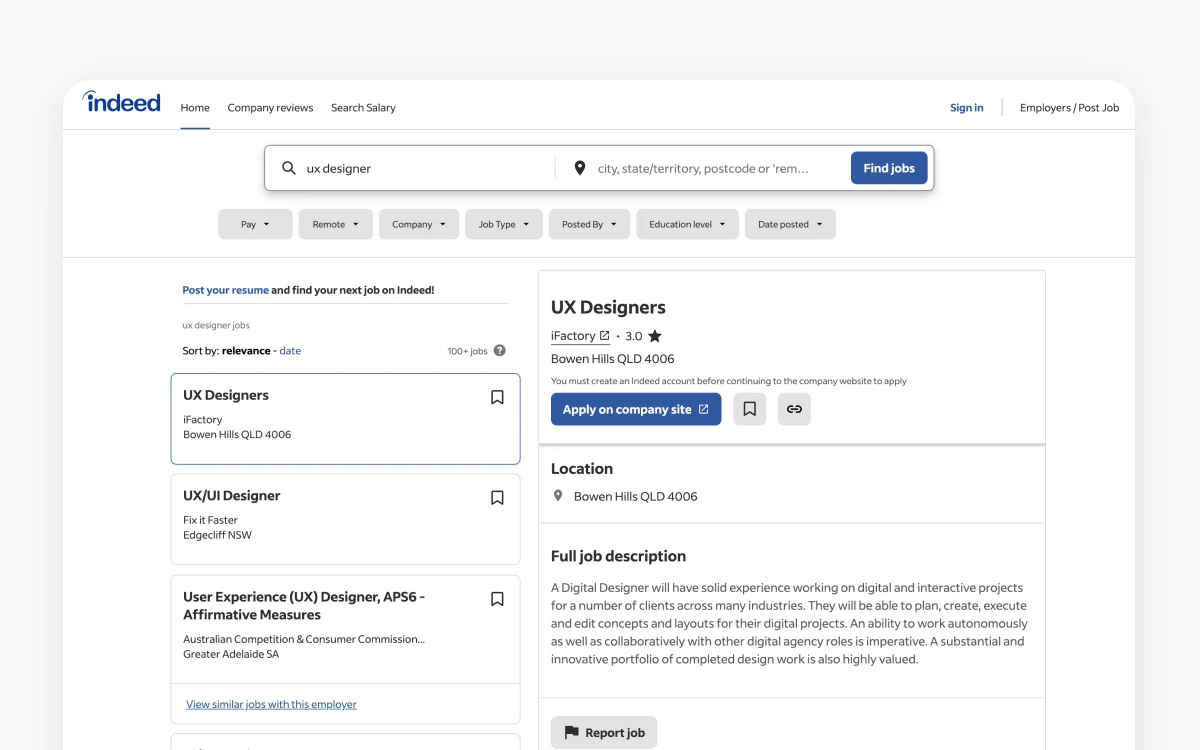Bookmark the APS6 Affirmative Measures job
1200x750 pixels.
[497, 599]
